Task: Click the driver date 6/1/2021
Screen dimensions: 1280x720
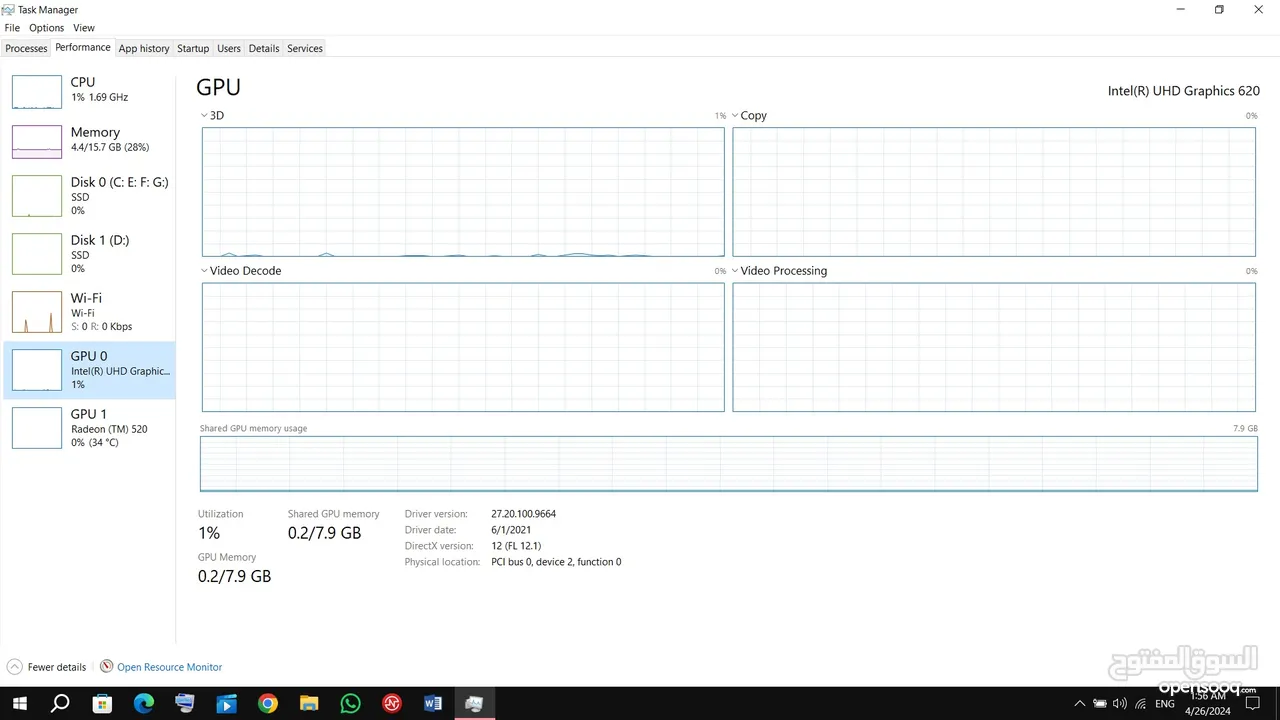Action: point(511,530)
